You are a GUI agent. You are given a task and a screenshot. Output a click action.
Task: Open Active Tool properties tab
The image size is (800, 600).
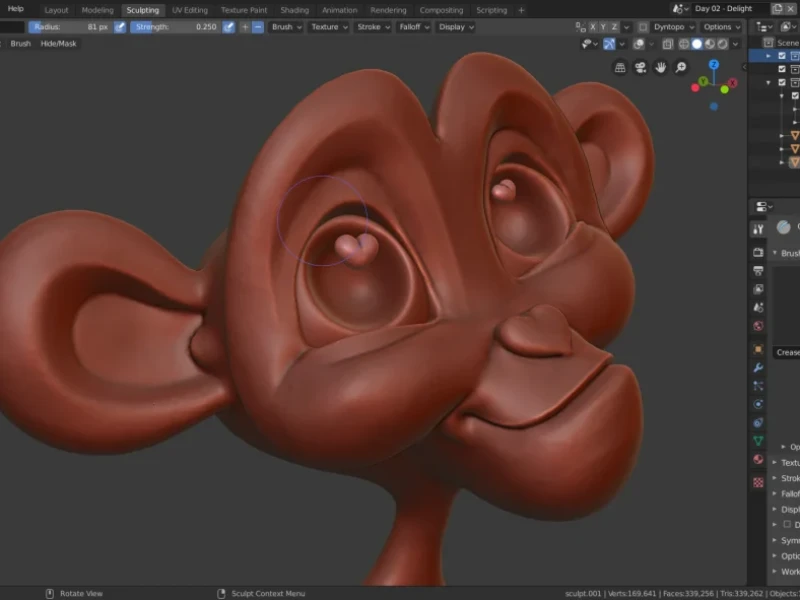coord(758,229)
